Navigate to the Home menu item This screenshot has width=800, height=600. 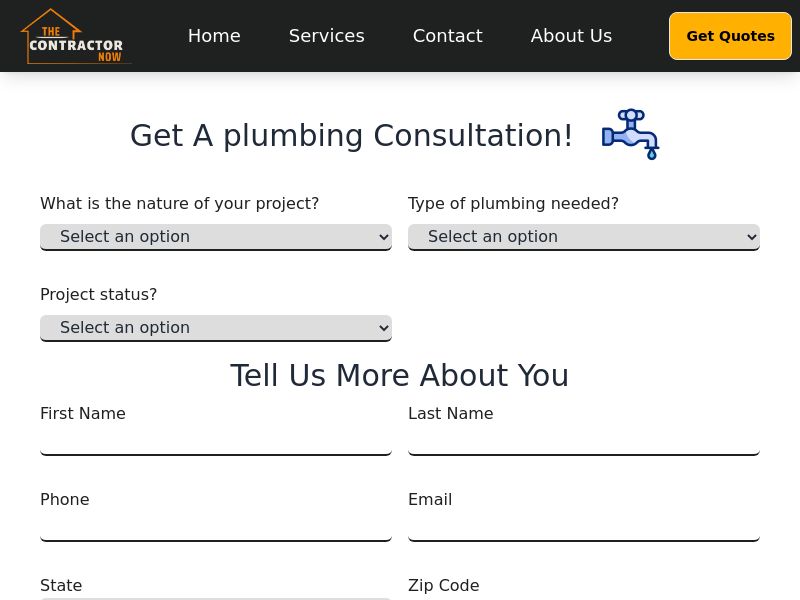[x=214, y=35]
